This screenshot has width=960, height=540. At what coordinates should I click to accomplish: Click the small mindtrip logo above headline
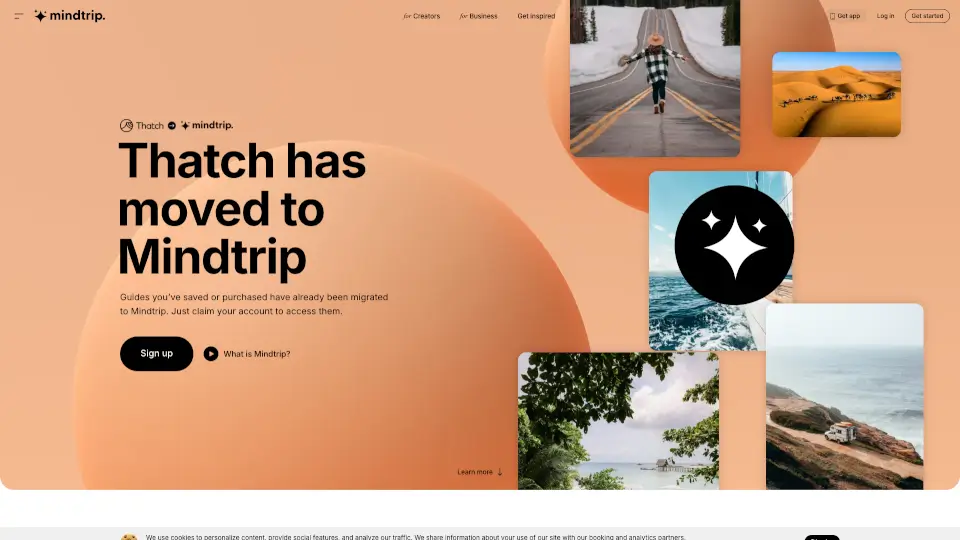[x=207, y=126]
